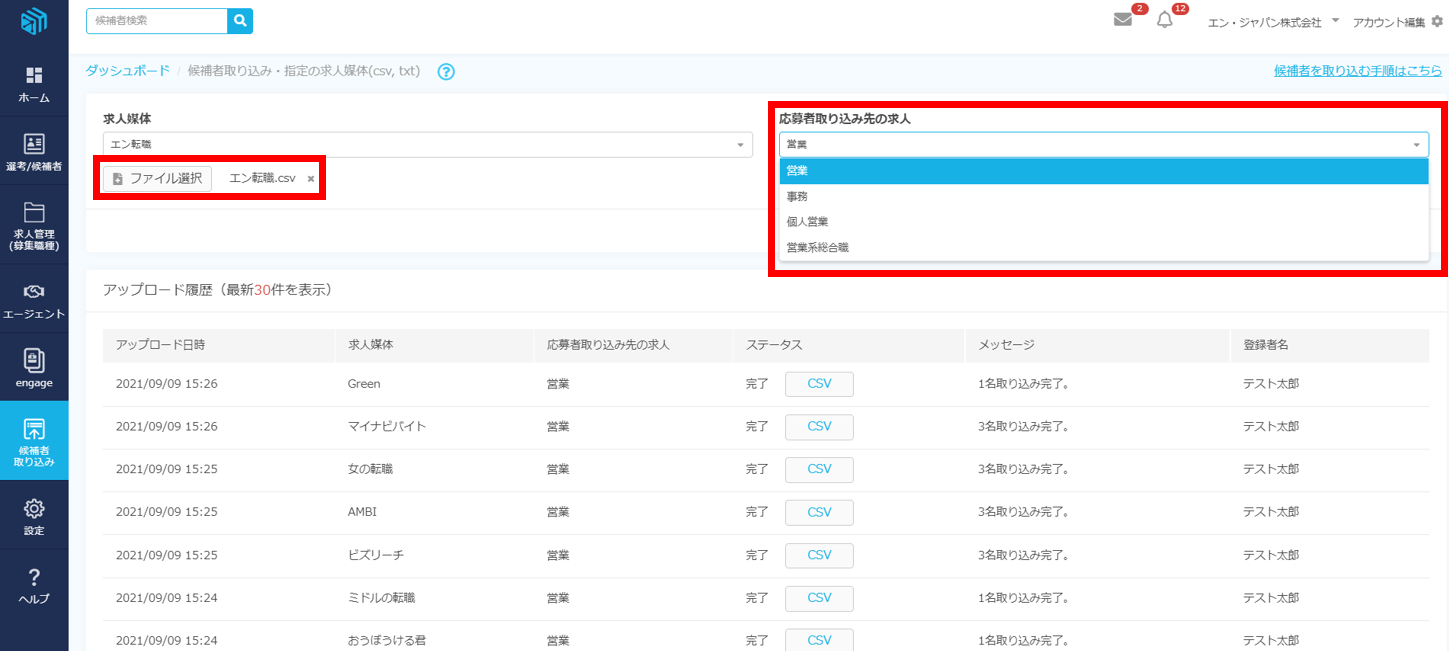Click into the 候補者検索 search field
This screenshot has height=651, width=1449.
coord(156,21)
